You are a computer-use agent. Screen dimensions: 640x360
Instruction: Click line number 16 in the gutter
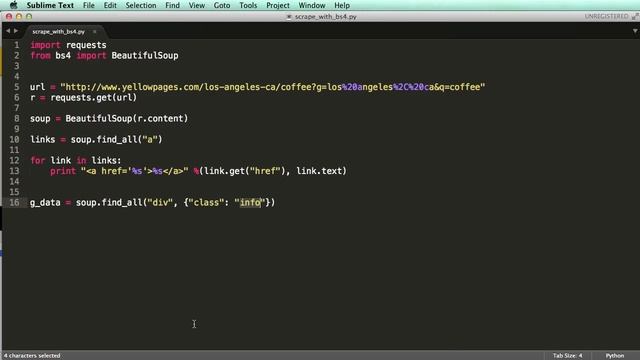click(14, 202)
